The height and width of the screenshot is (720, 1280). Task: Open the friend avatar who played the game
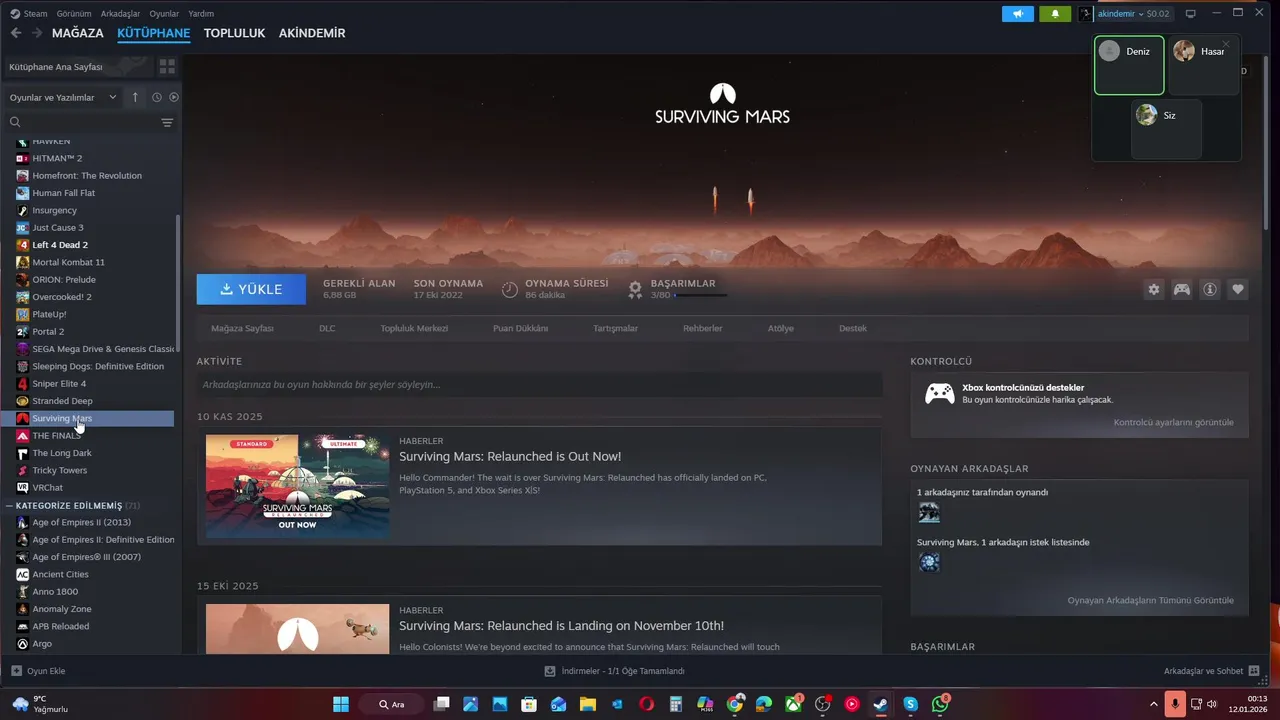[x=929, y=513]
